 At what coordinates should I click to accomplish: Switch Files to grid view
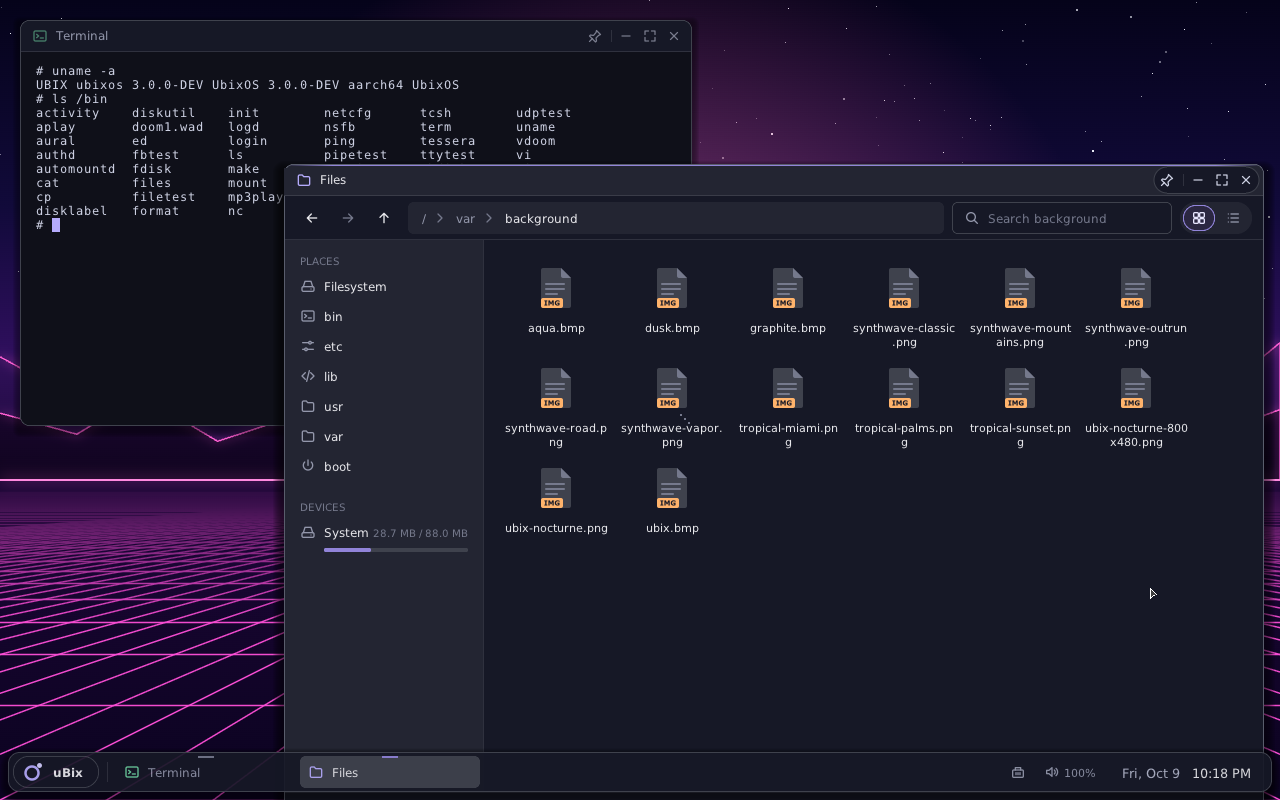[x=1199, y=218]
